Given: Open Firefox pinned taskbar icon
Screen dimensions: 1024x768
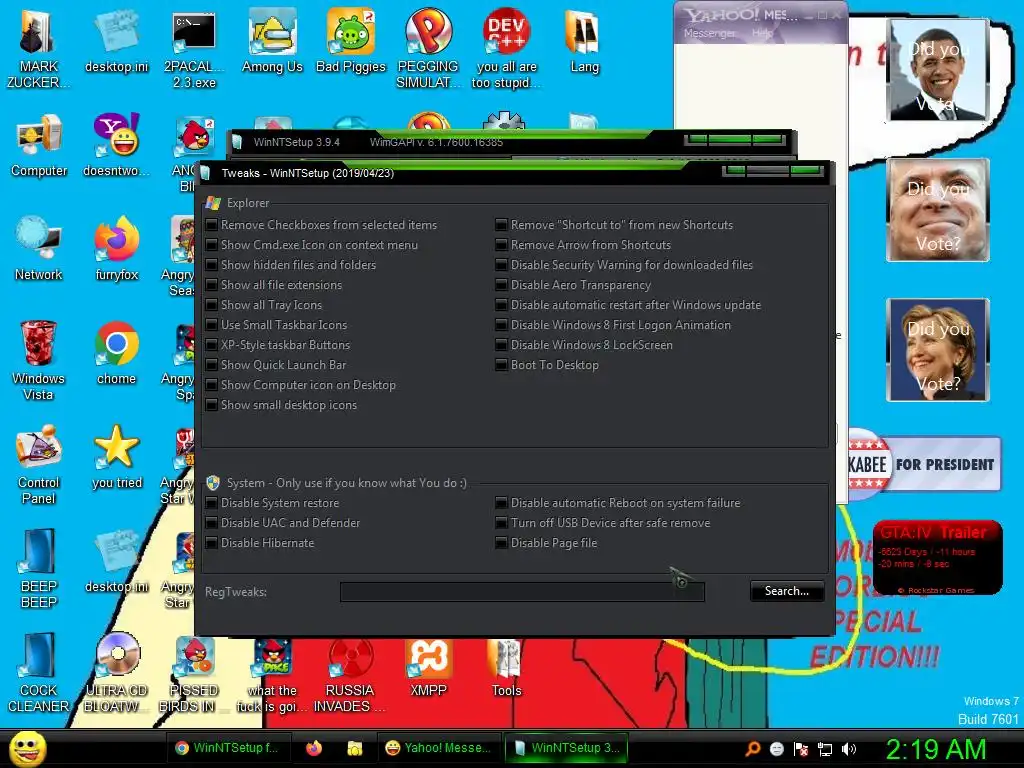Looking at the screenshot, I should pyautogui.click(x=314, y=748).
